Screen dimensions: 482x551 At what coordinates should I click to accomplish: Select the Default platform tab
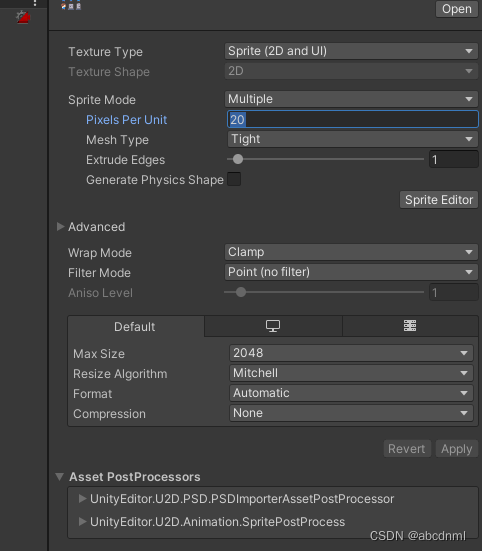coord(135,327)
